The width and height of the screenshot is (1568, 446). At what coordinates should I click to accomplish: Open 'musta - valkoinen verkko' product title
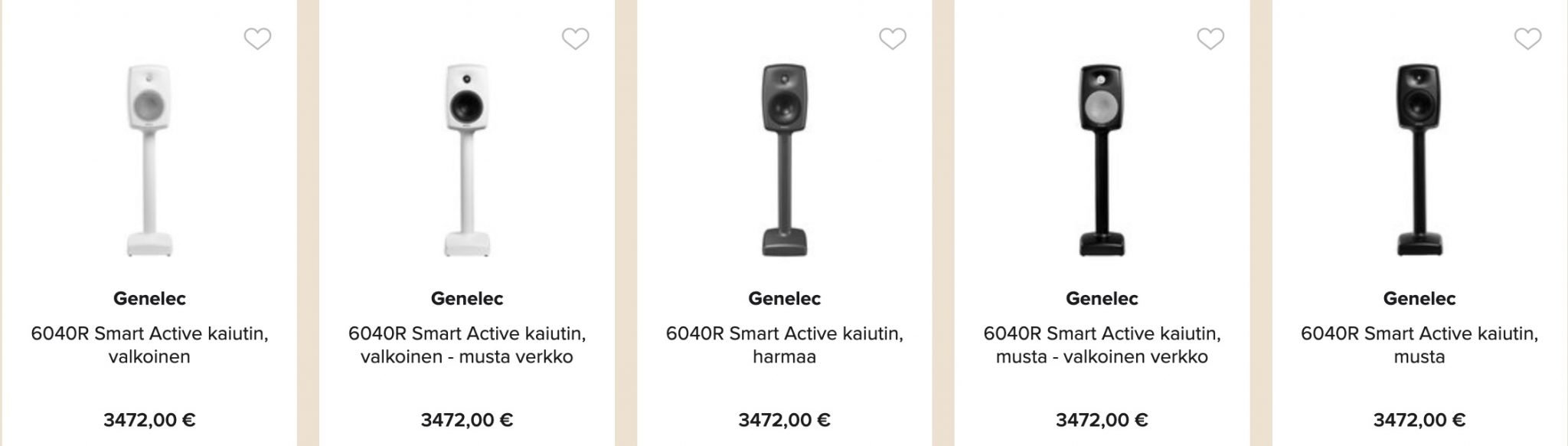click(x=1102, y=346)
